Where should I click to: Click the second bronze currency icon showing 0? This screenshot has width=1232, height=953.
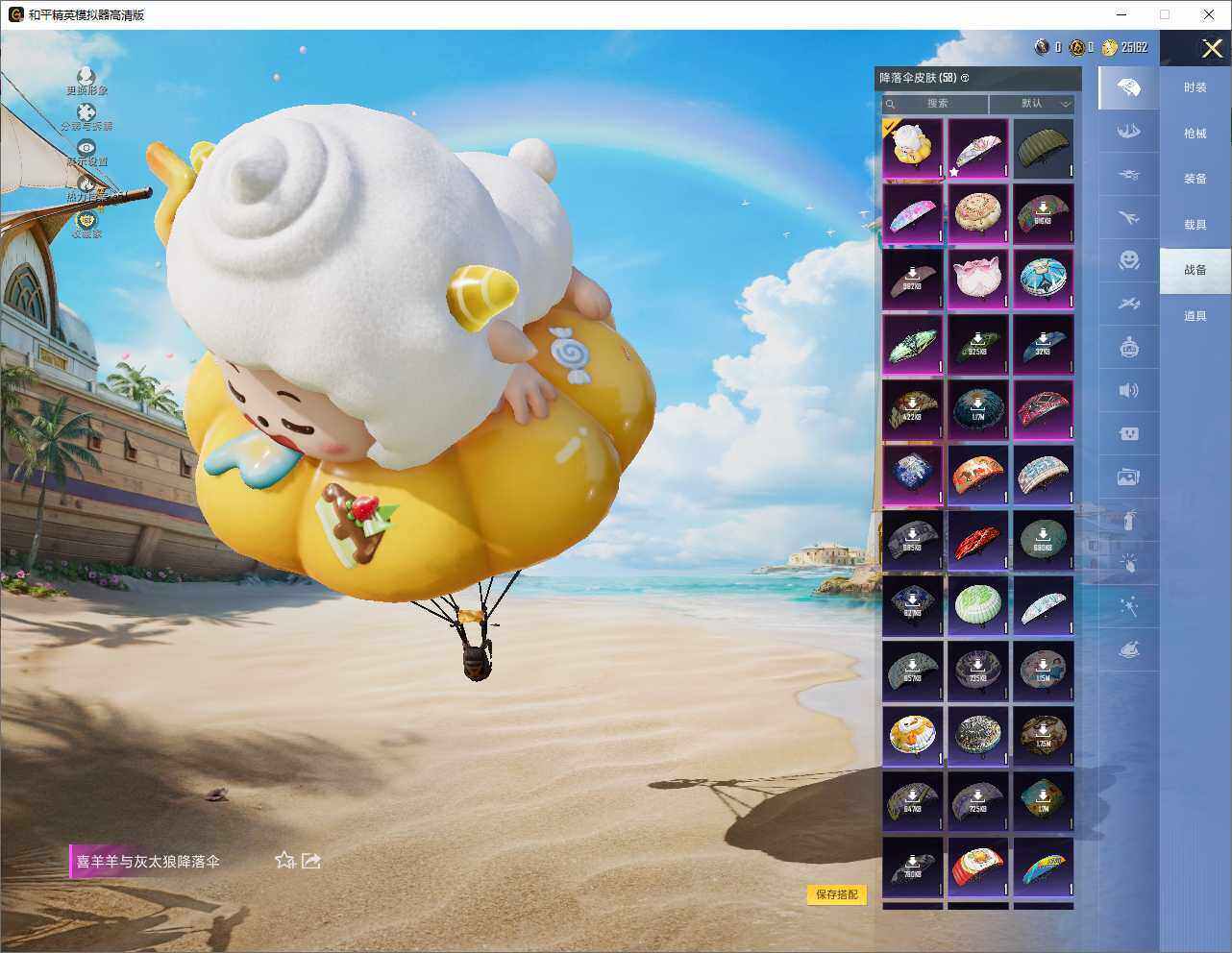[1076, 47]
